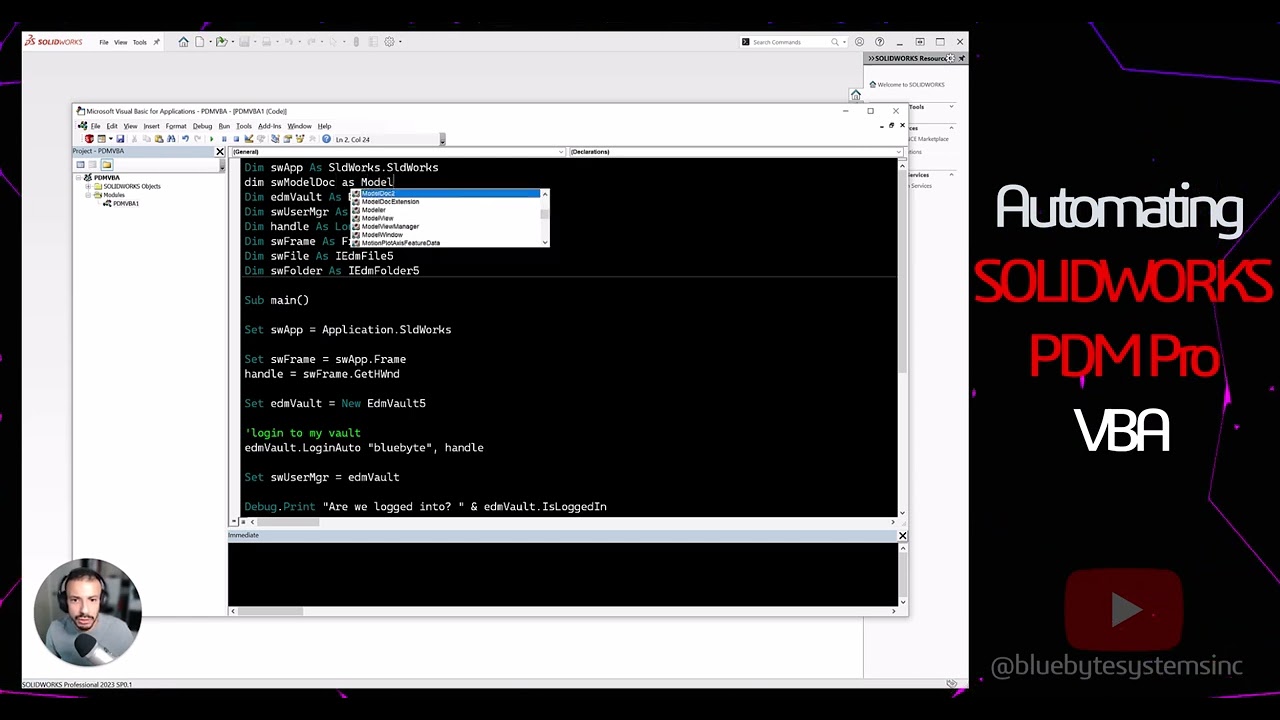Open the Search Commands dropdown arrow
This screenshot has width=1280, height=720.
(844, 42)
